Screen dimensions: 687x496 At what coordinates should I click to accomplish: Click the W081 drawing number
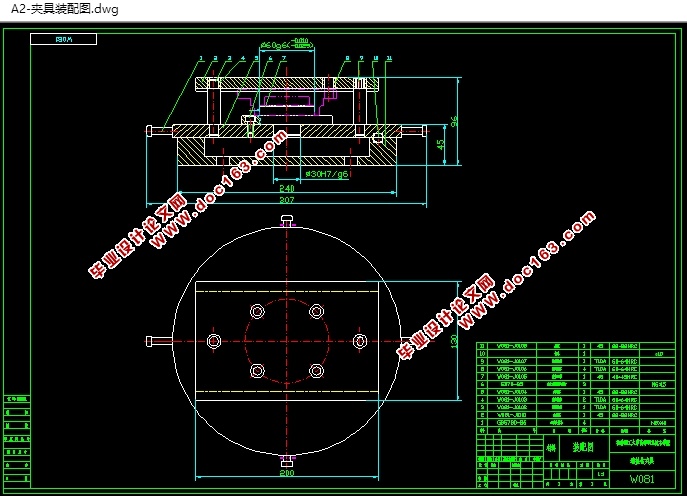tap(642, 479)
